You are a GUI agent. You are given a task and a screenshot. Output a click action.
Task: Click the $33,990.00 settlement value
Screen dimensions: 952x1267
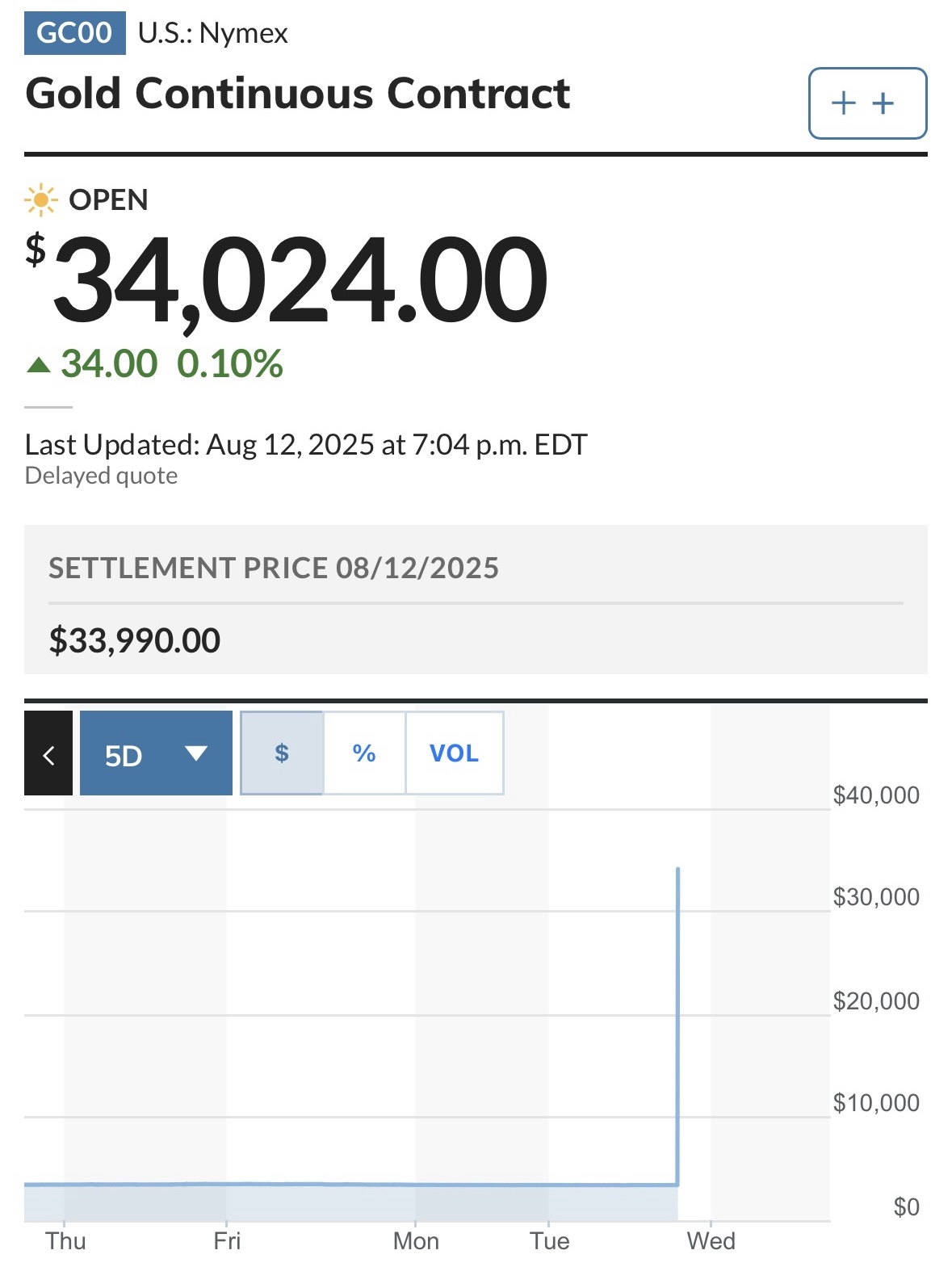click(x=135, y=640)
